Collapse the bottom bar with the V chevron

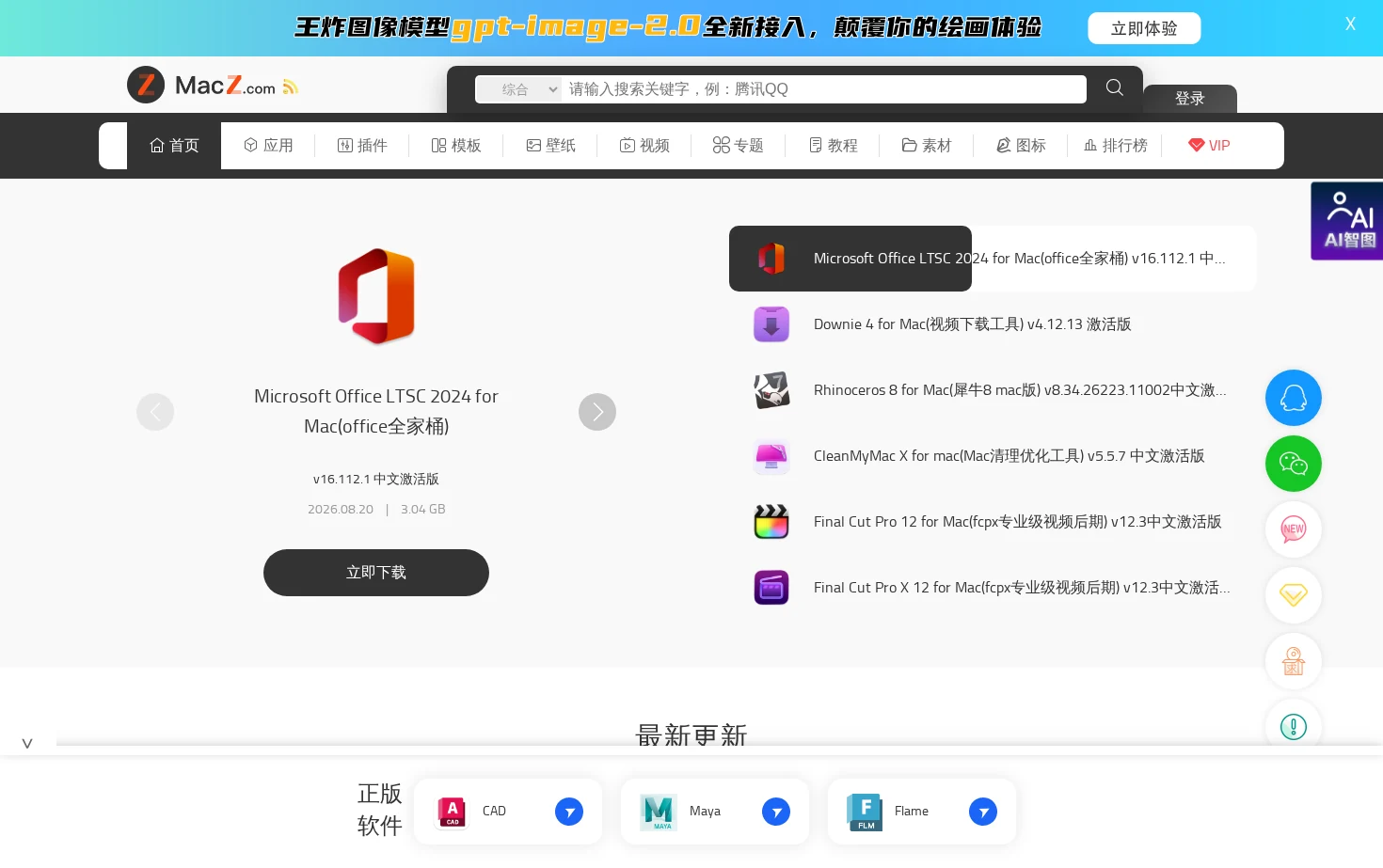tap(27, 743)
